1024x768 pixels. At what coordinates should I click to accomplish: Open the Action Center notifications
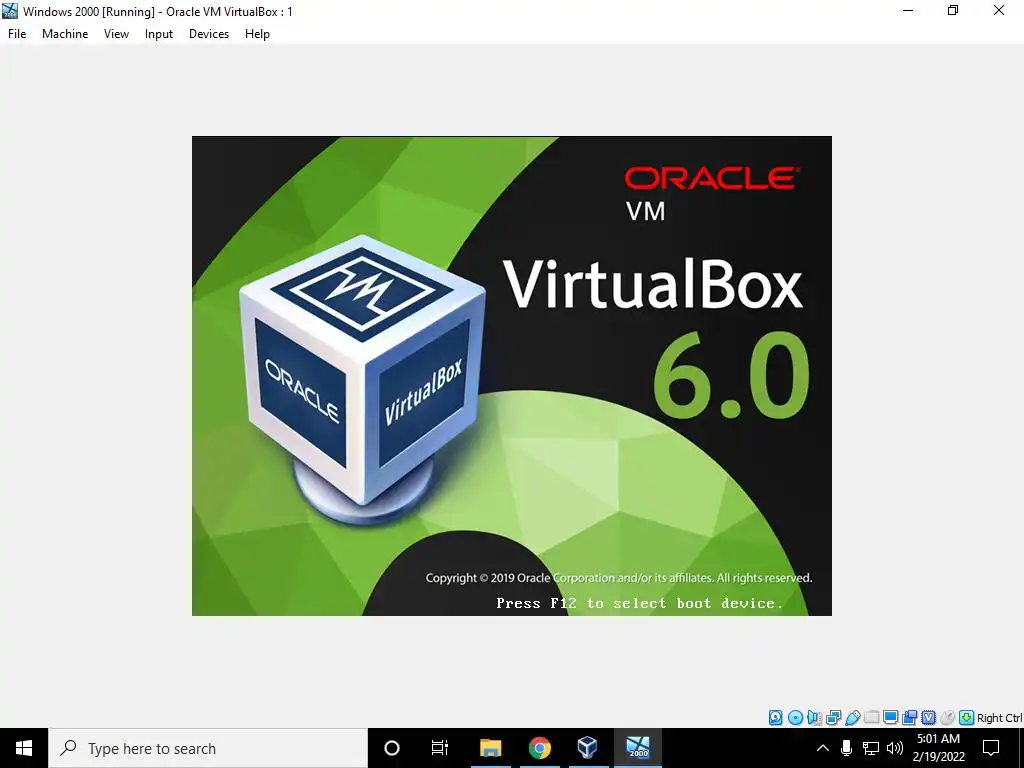[x=991, y=748]
